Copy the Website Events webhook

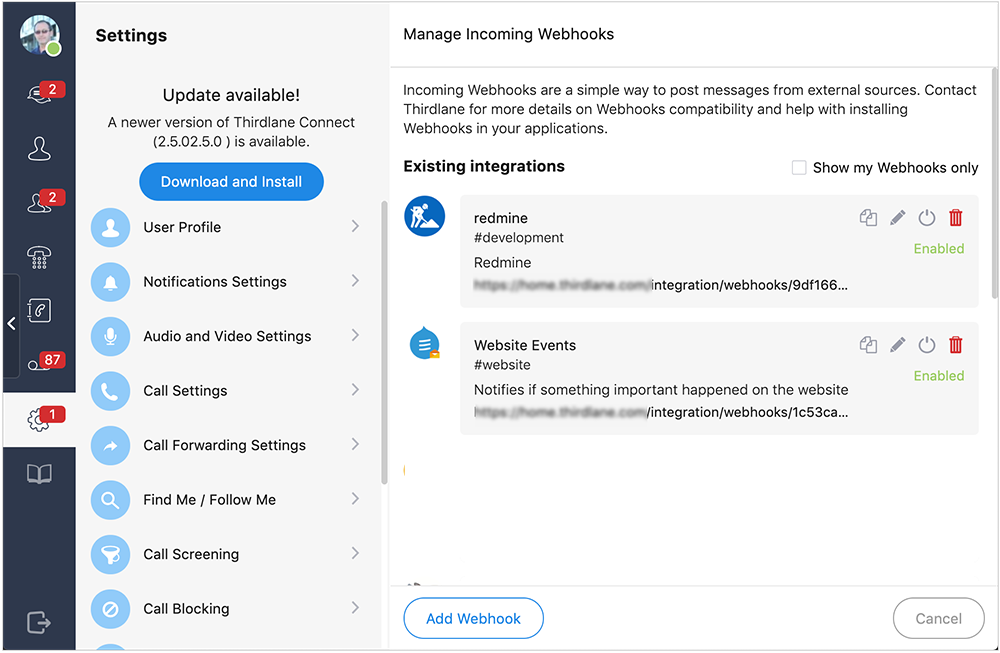pyautogui.click(x=867, y=344)
